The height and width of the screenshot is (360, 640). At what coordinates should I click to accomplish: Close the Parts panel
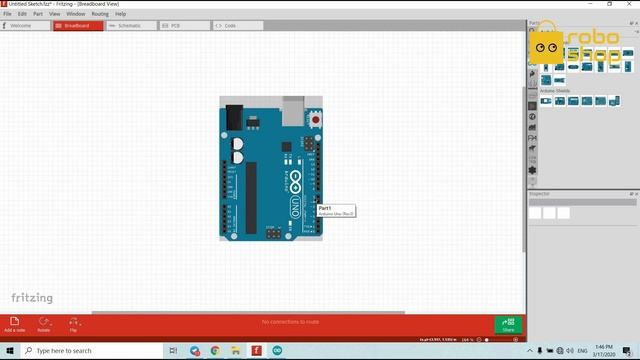pyautogui.click(x=636, y=23)
